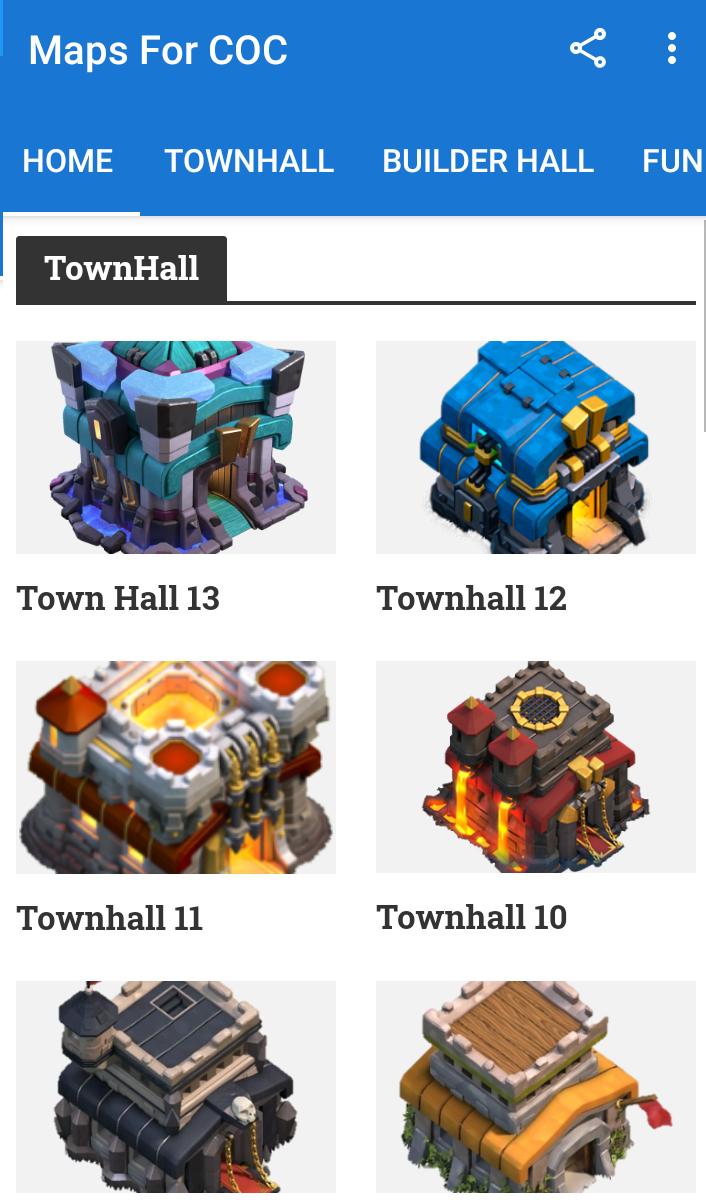This screenshot has width=706, height=1200.
Task: Click the Townhall 10 title link
Action: [472, 917]
